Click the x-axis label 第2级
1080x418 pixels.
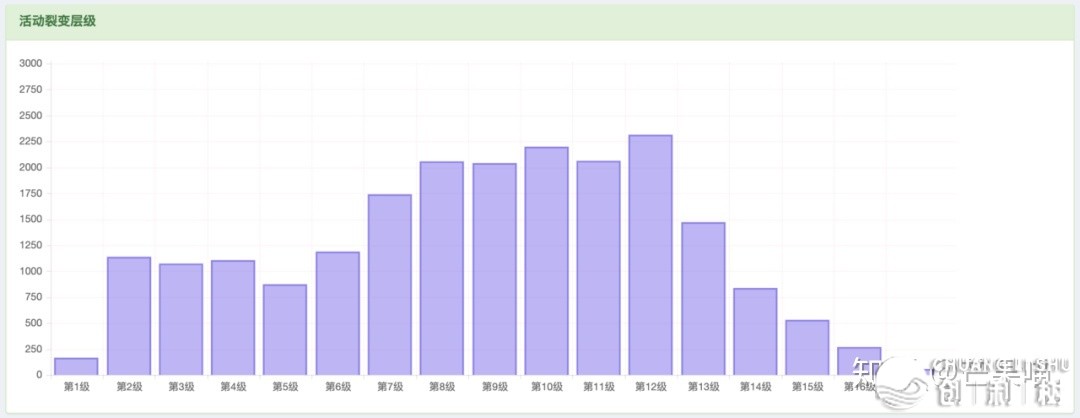[129, 387]
